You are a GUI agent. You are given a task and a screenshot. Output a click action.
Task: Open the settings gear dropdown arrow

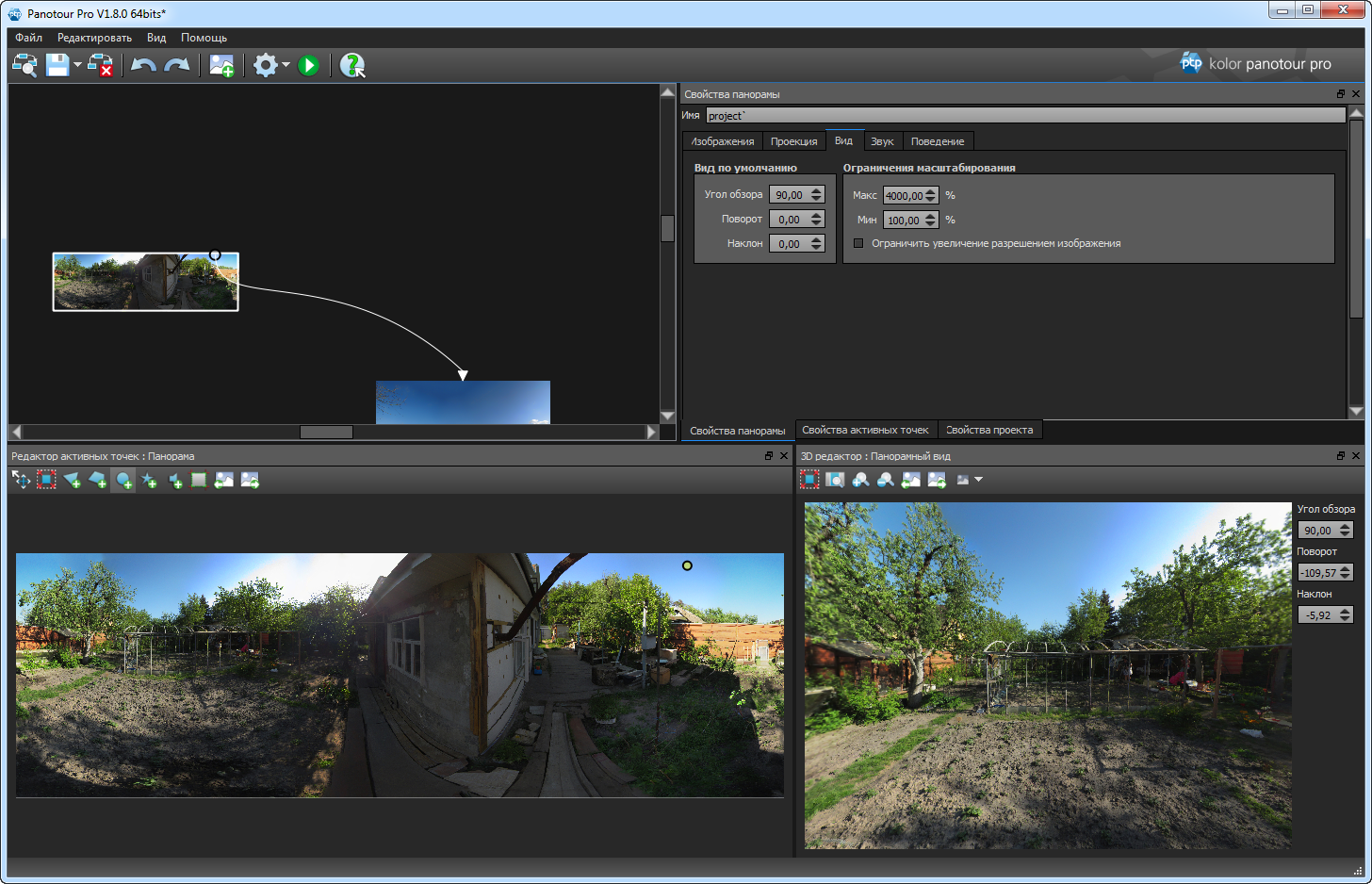[x=286, y=65]
